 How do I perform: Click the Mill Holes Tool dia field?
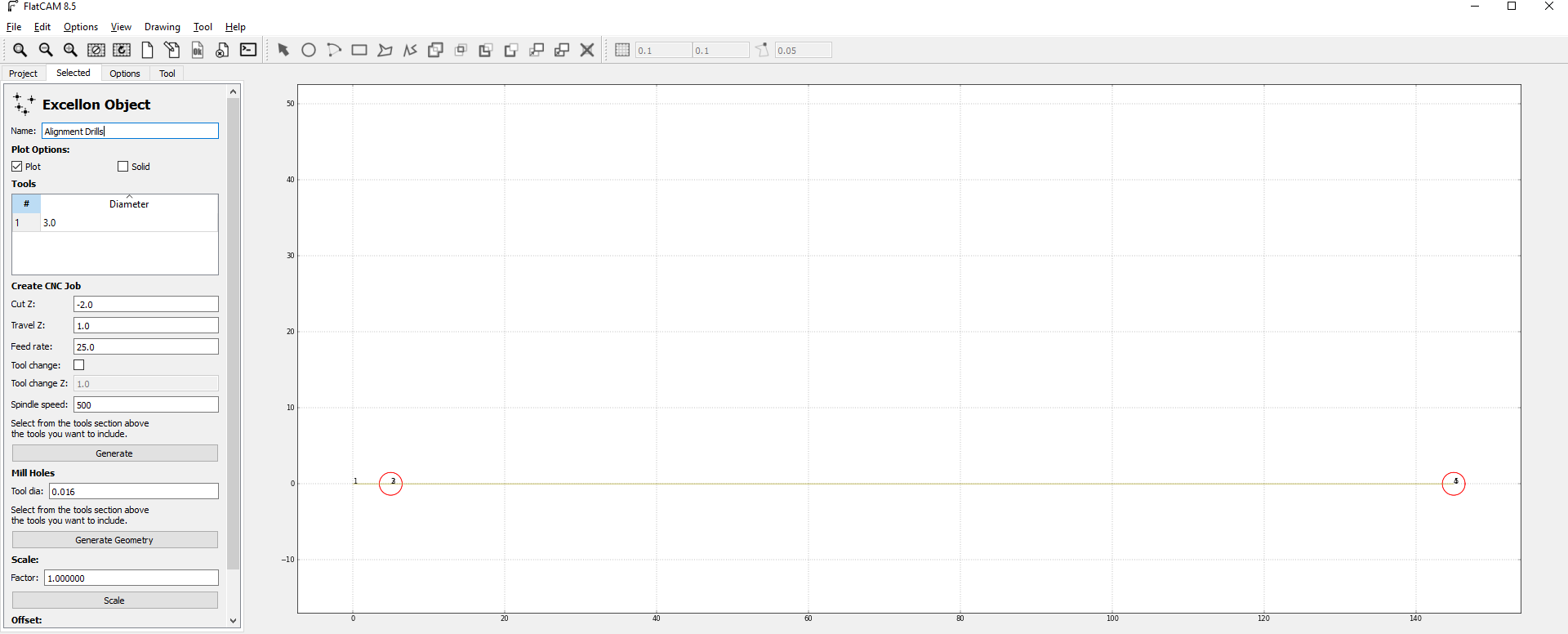(x=134, y=491)
